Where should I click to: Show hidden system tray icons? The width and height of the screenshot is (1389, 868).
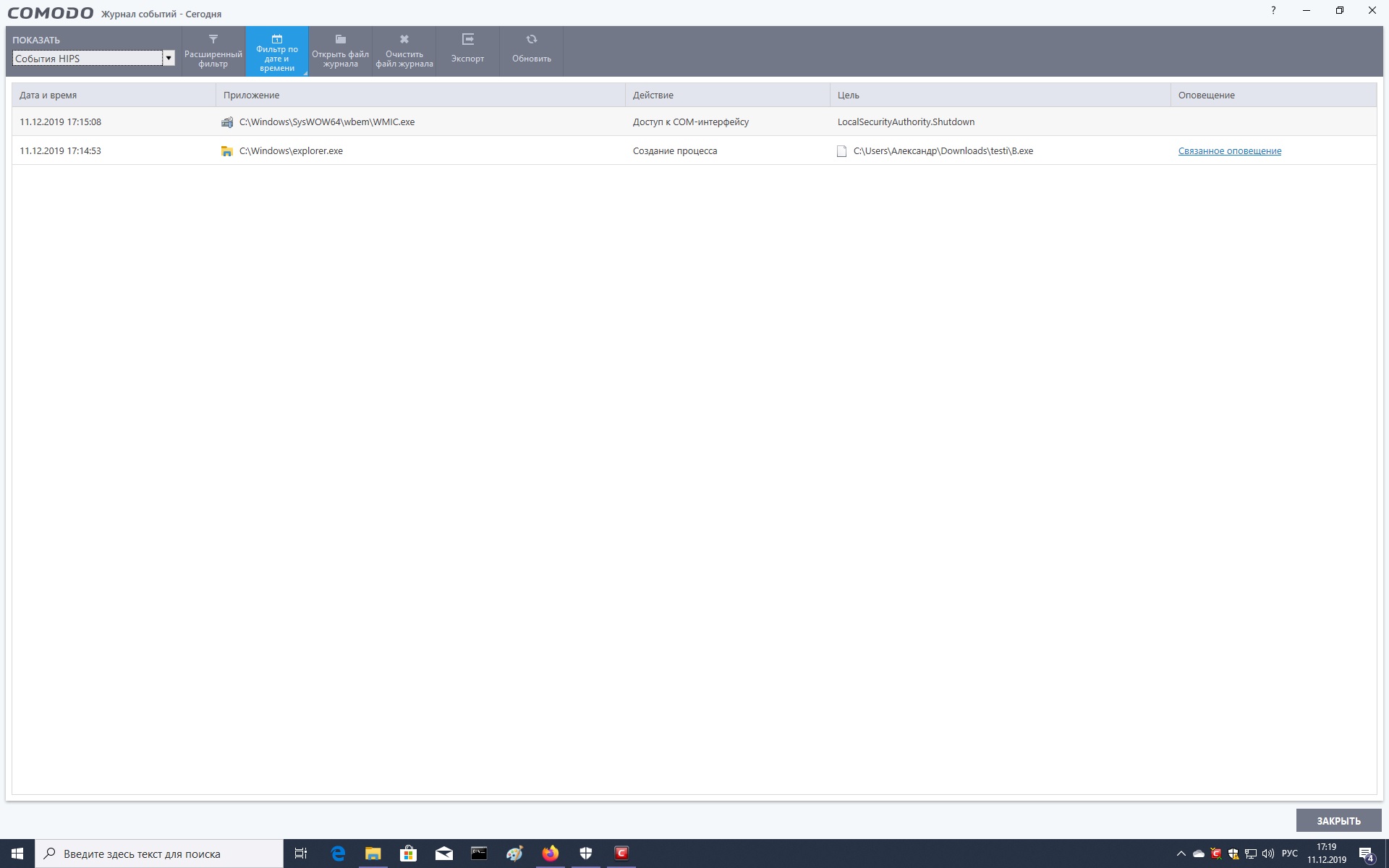pos(1181,854)
